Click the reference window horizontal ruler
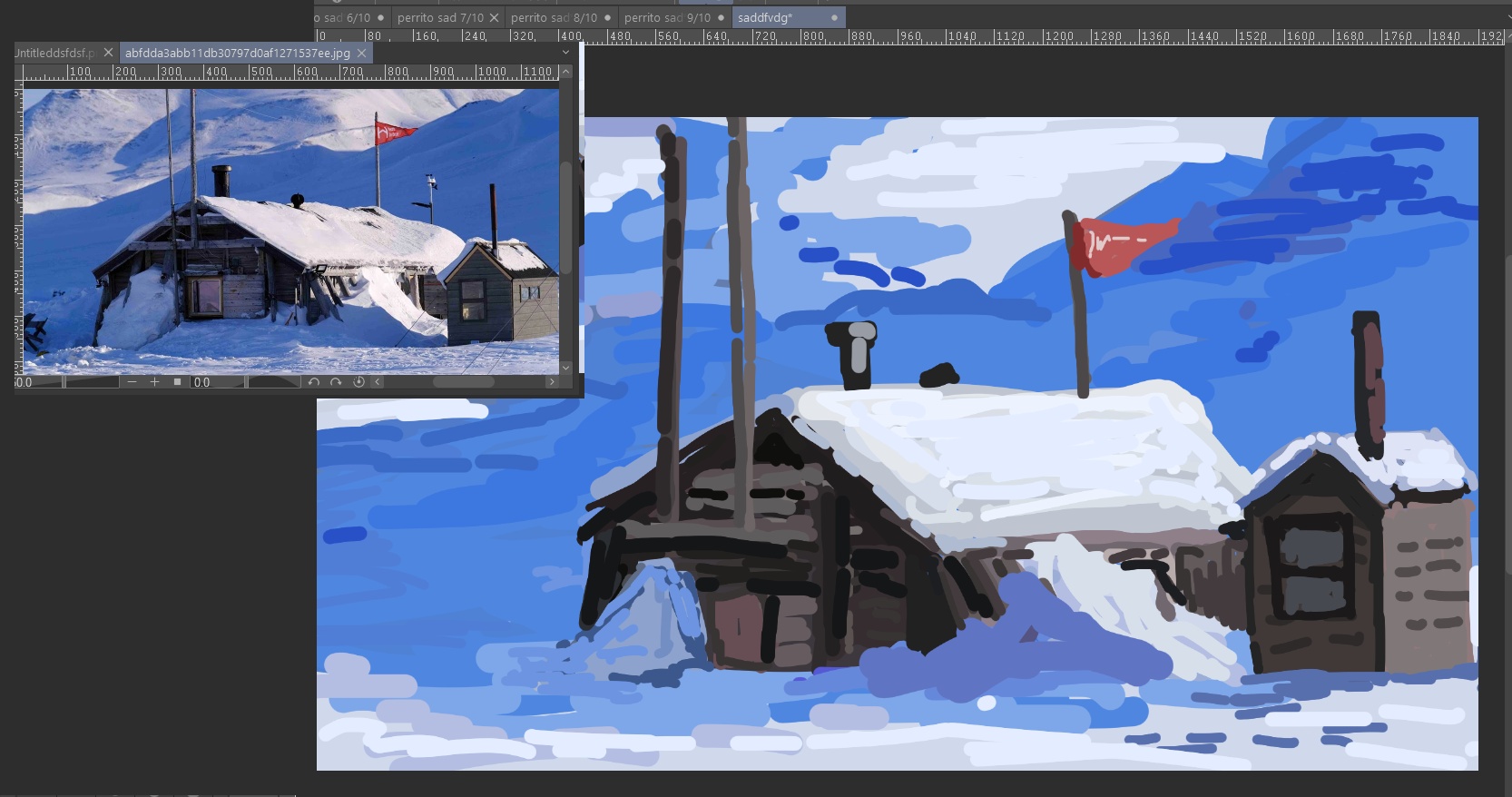This screenshot has width=1512, height=797. point(290,72)
